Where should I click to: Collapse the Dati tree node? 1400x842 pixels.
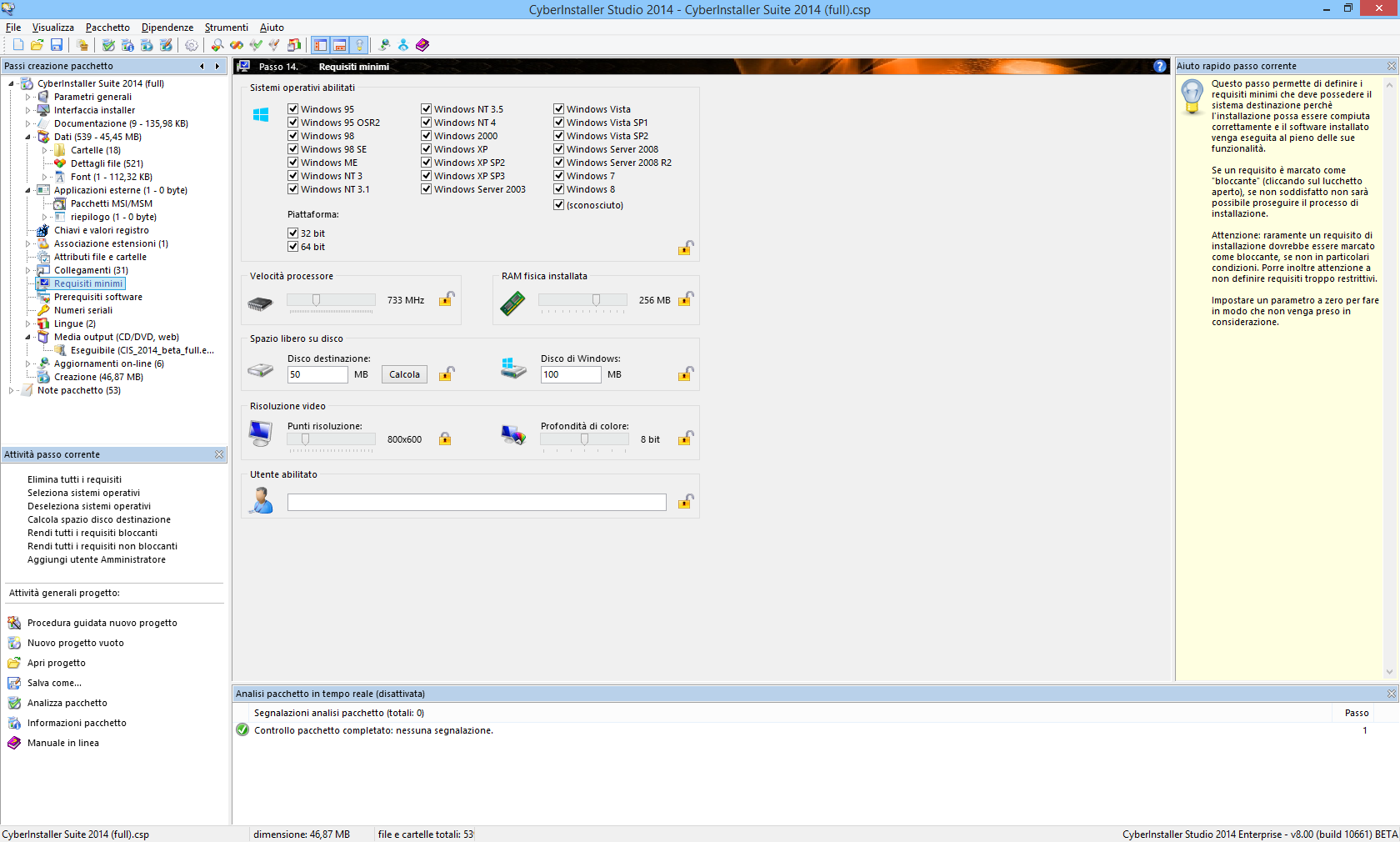tap(27, 137)
